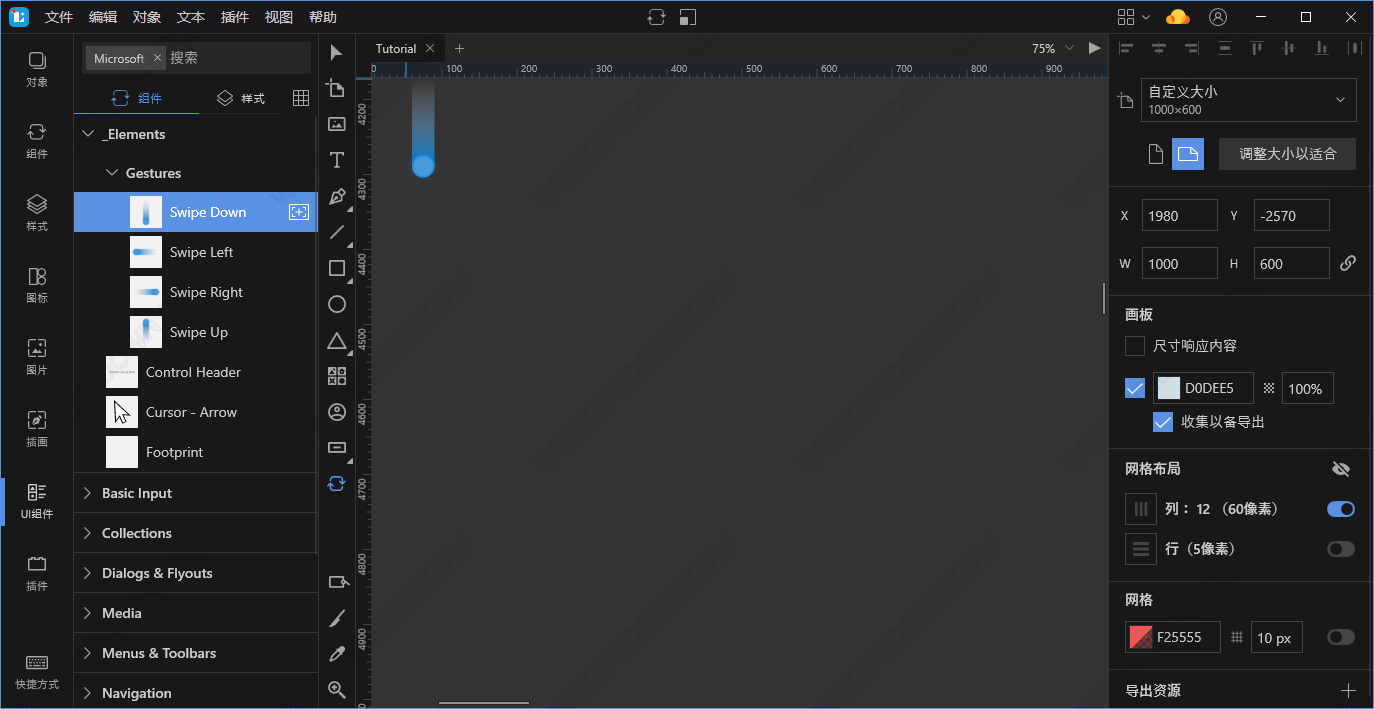Expand the Dialogs & Flyouts group

click(88, 573)
